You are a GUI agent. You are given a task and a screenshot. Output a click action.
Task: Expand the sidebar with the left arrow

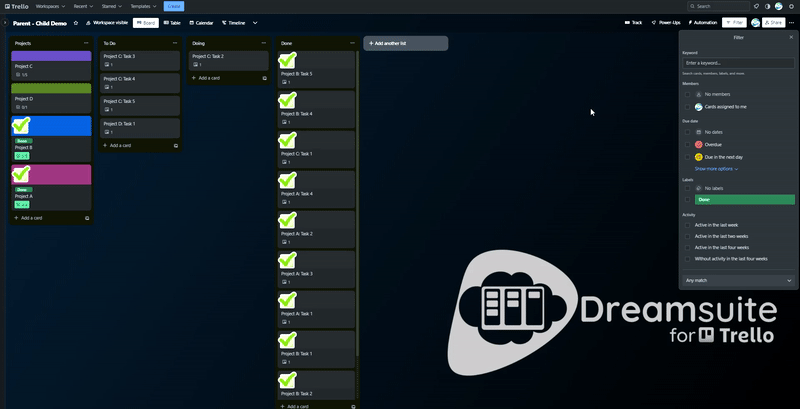5,23
